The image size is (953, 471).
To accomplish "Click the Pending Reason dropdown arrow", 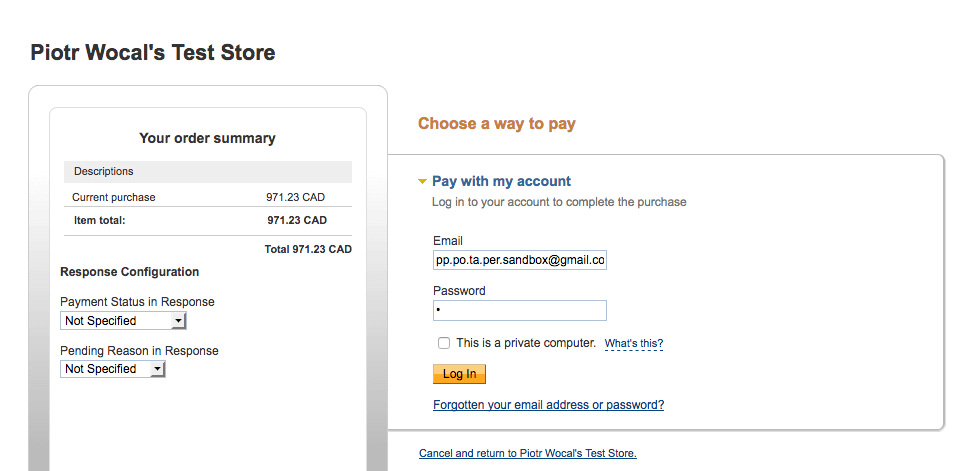I will coord(157,369).
